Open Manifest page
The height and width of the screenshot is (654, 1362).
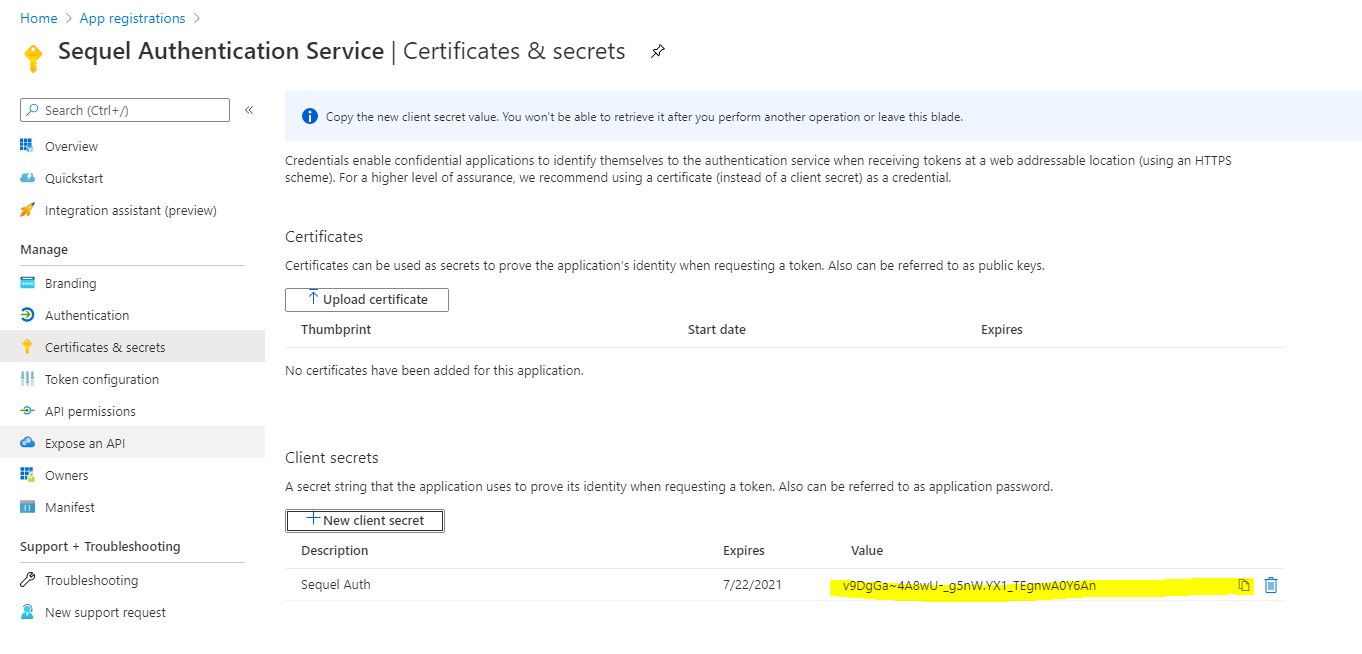[70, 507]
